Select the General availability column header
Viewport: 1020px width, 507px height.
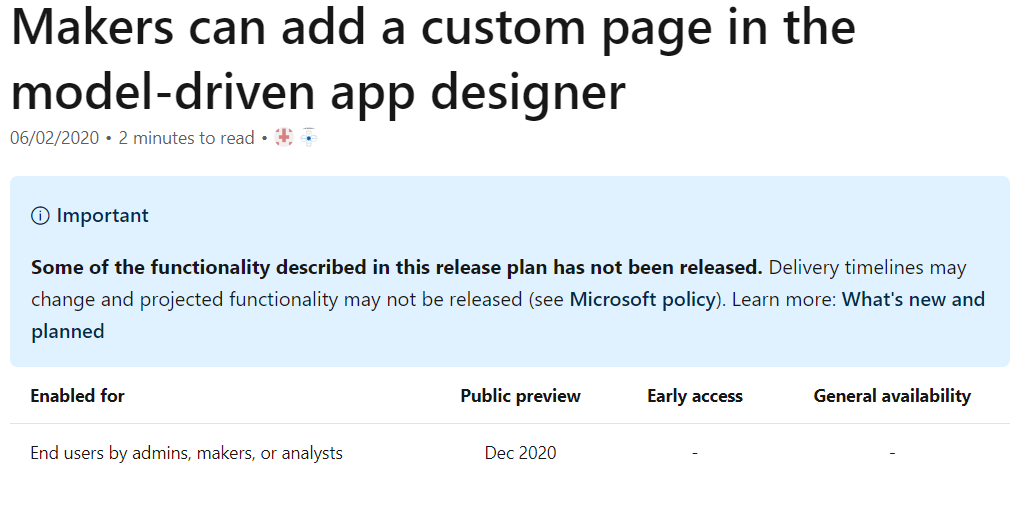click(892, 396)
